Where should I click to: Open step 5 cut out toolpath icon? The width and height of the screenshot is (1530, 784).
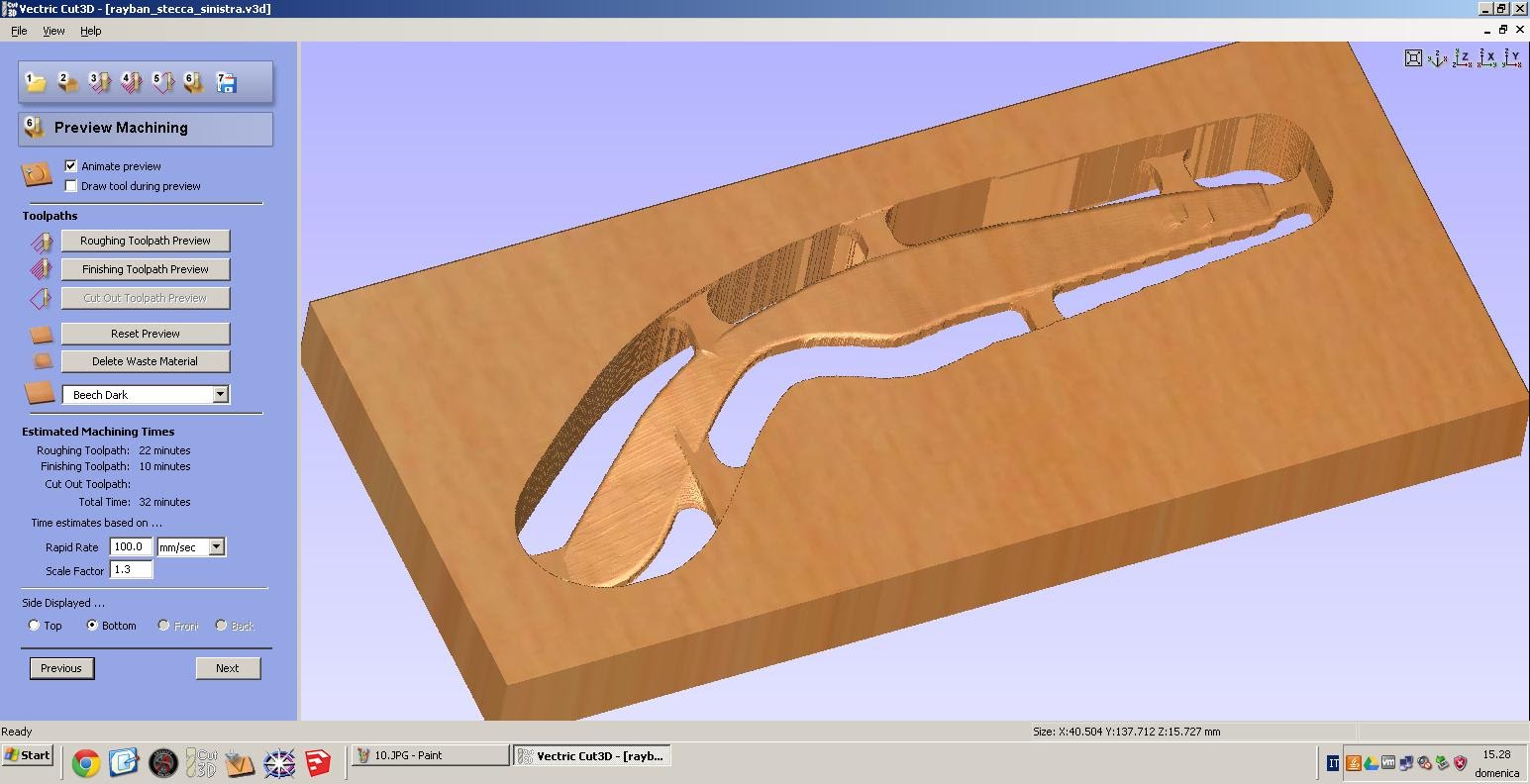162,82
